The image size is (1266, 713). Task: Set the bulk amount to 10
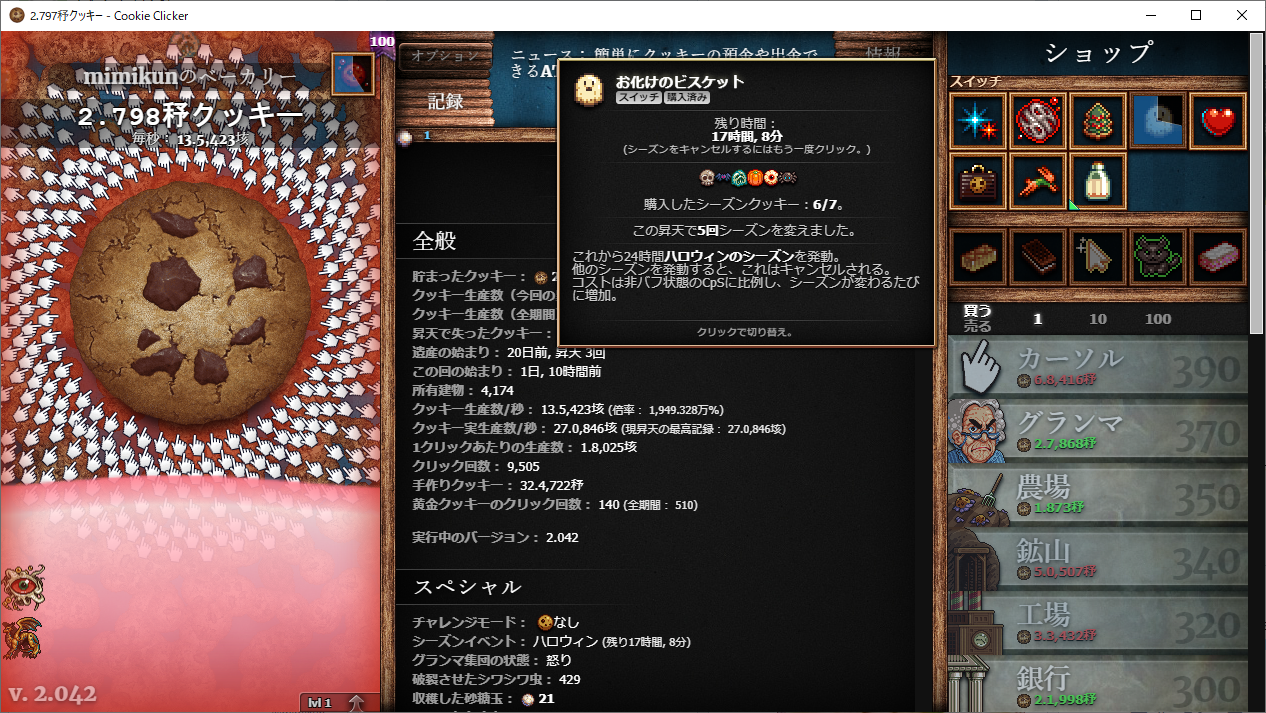click(x=1098, y=319)
